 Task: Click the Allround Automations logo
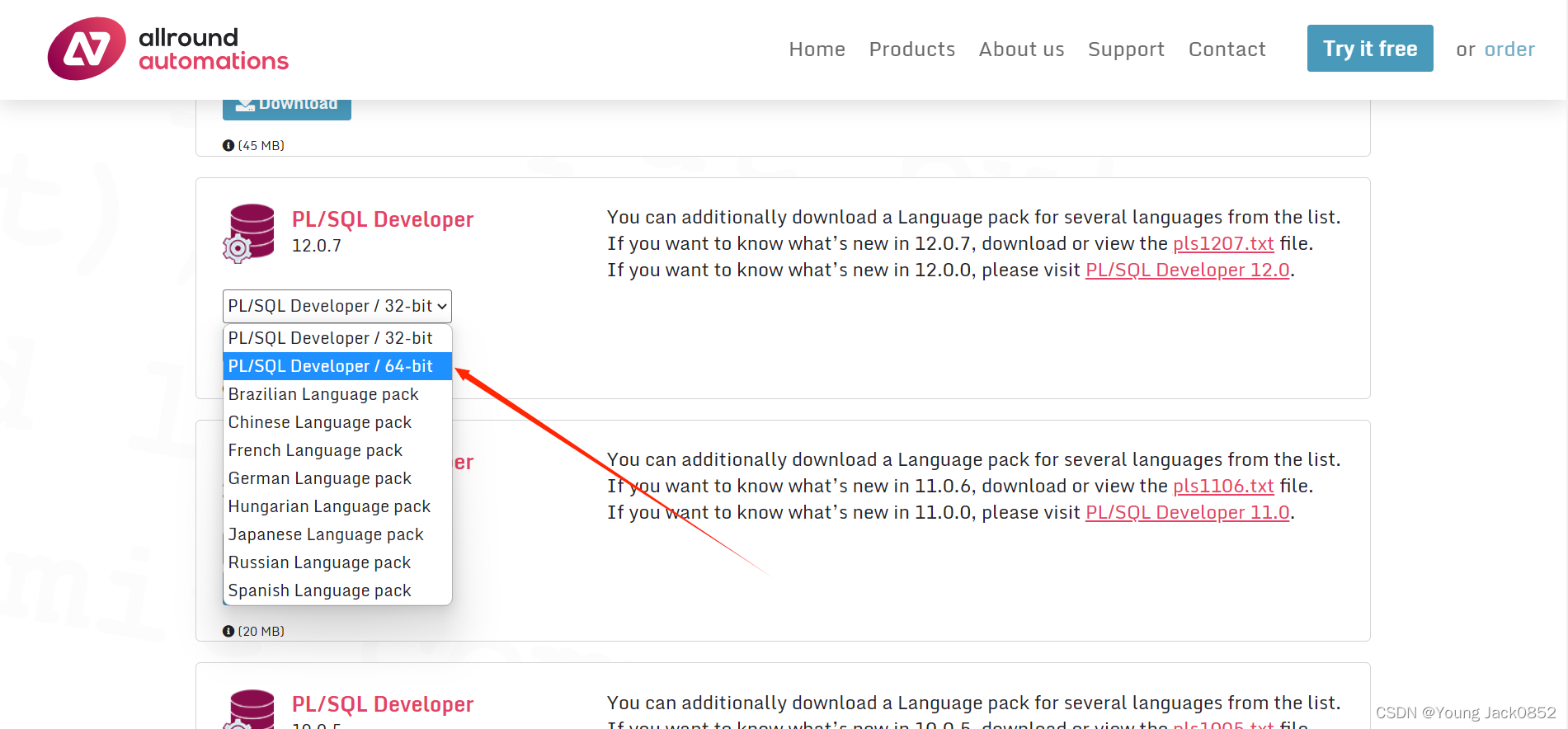click(x=168, y=49)
